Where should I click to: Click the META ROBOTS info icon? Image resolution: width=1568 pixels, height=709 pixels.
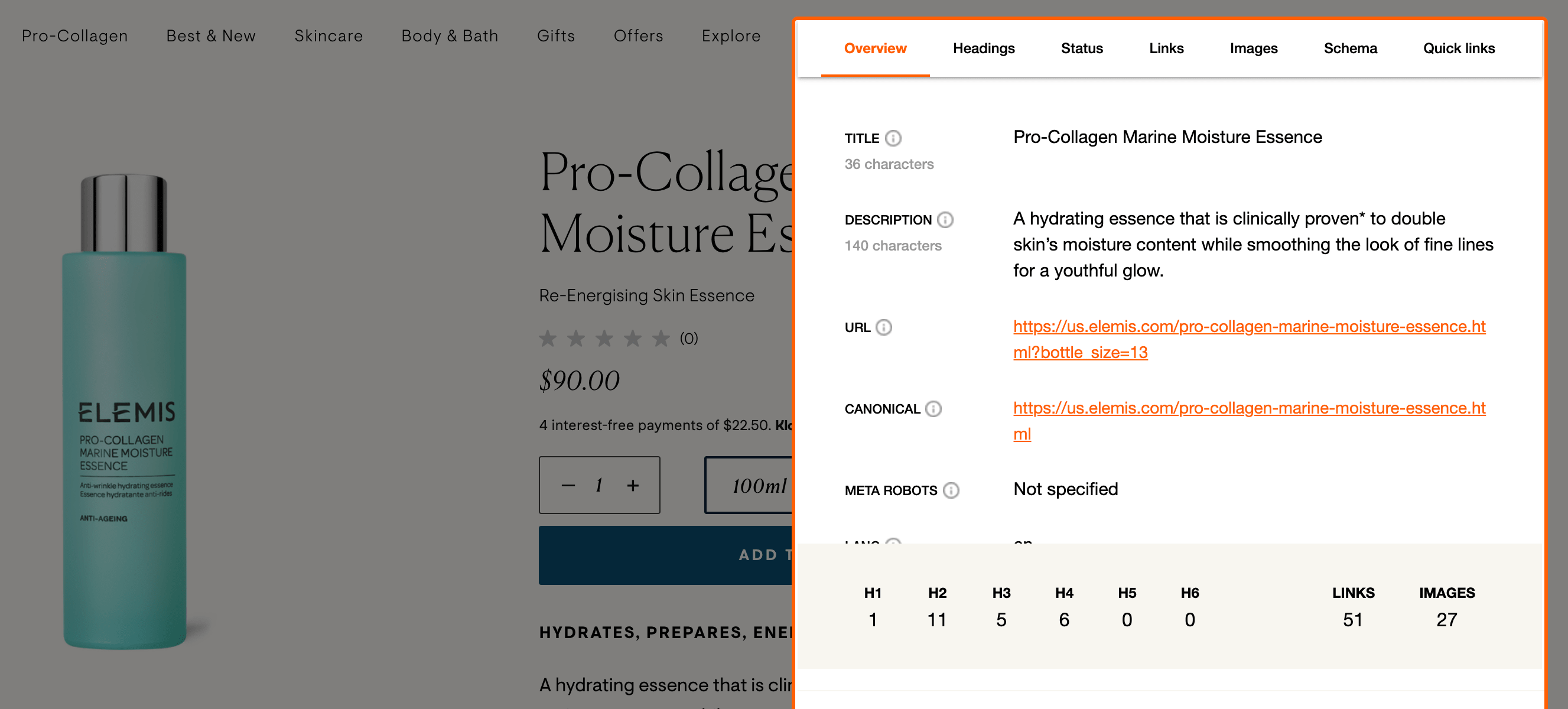951,490
